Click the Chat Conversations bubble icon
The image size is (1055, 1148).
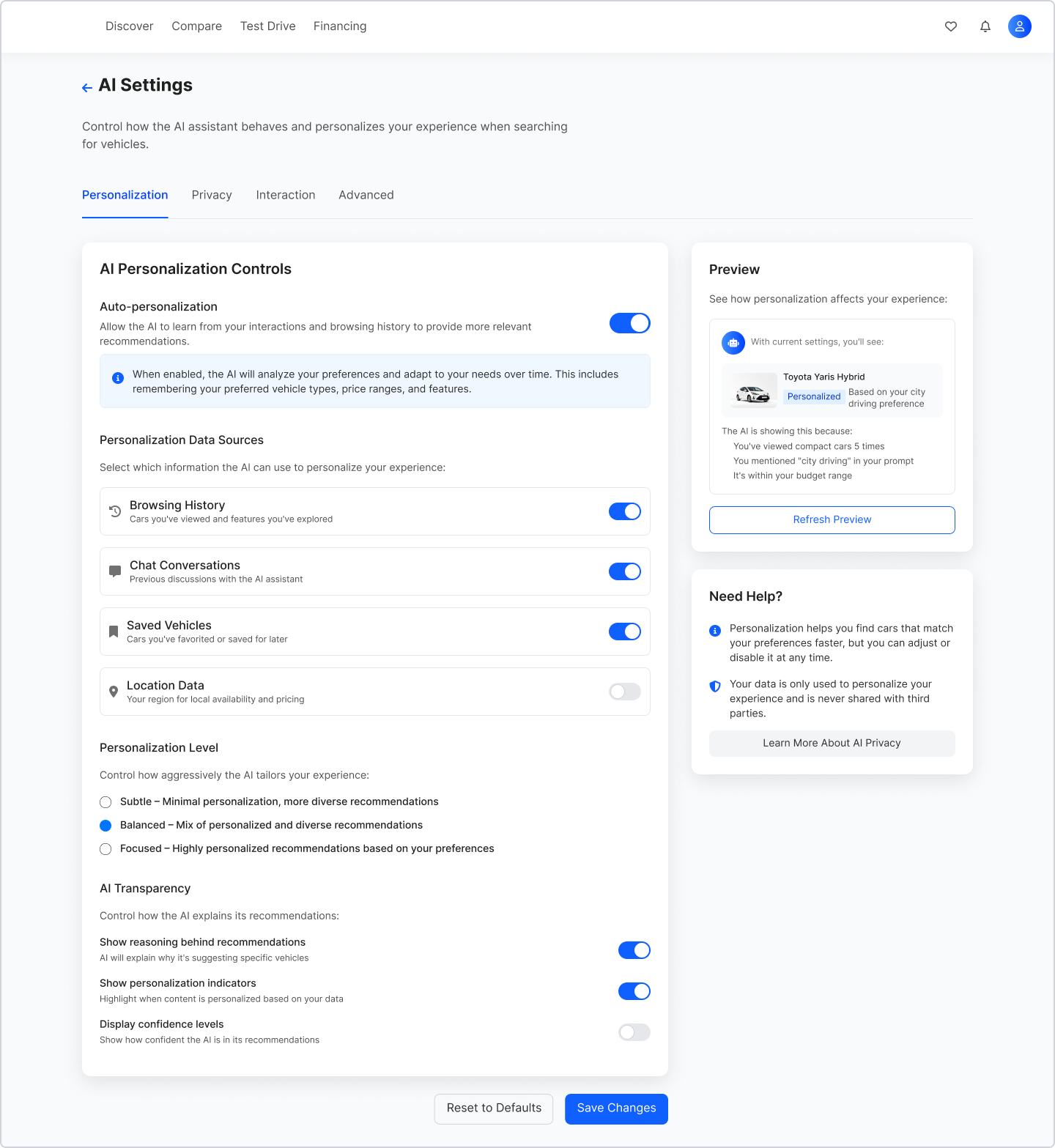click(x=115, y=571)
